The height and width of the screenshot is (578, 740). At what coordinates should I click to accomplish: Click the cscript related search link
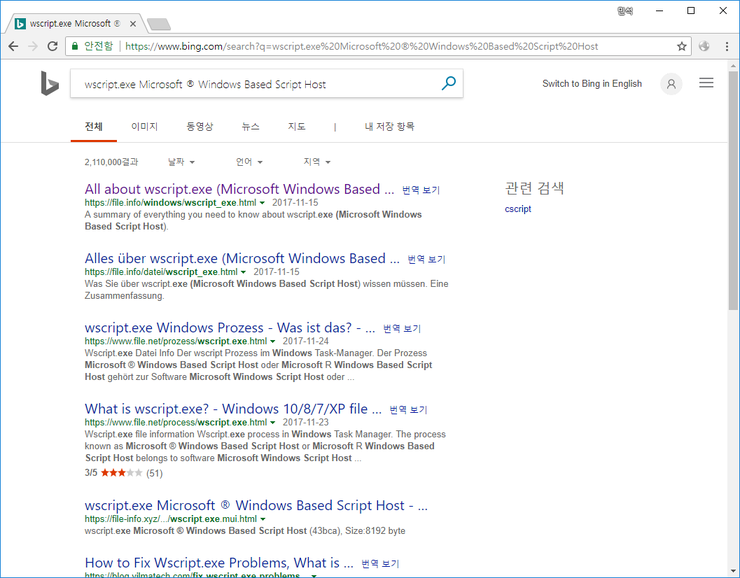tap(518, 209)
